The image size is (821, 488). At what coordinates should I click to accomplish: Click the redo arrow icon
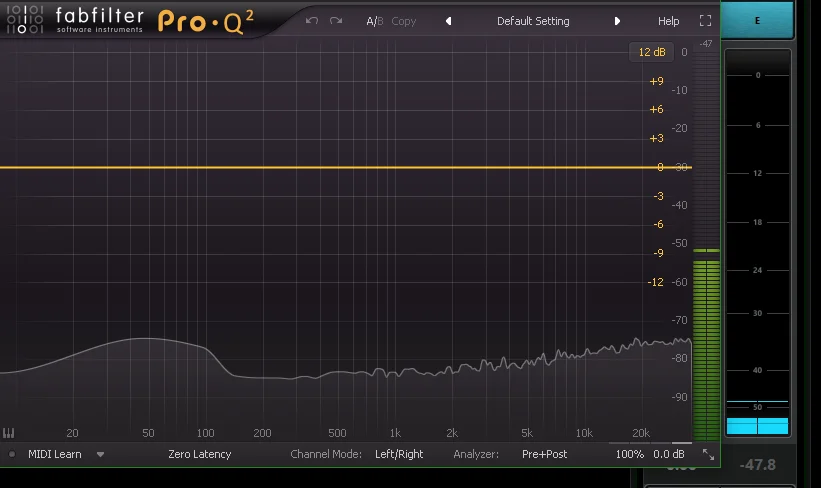(336, 21)
